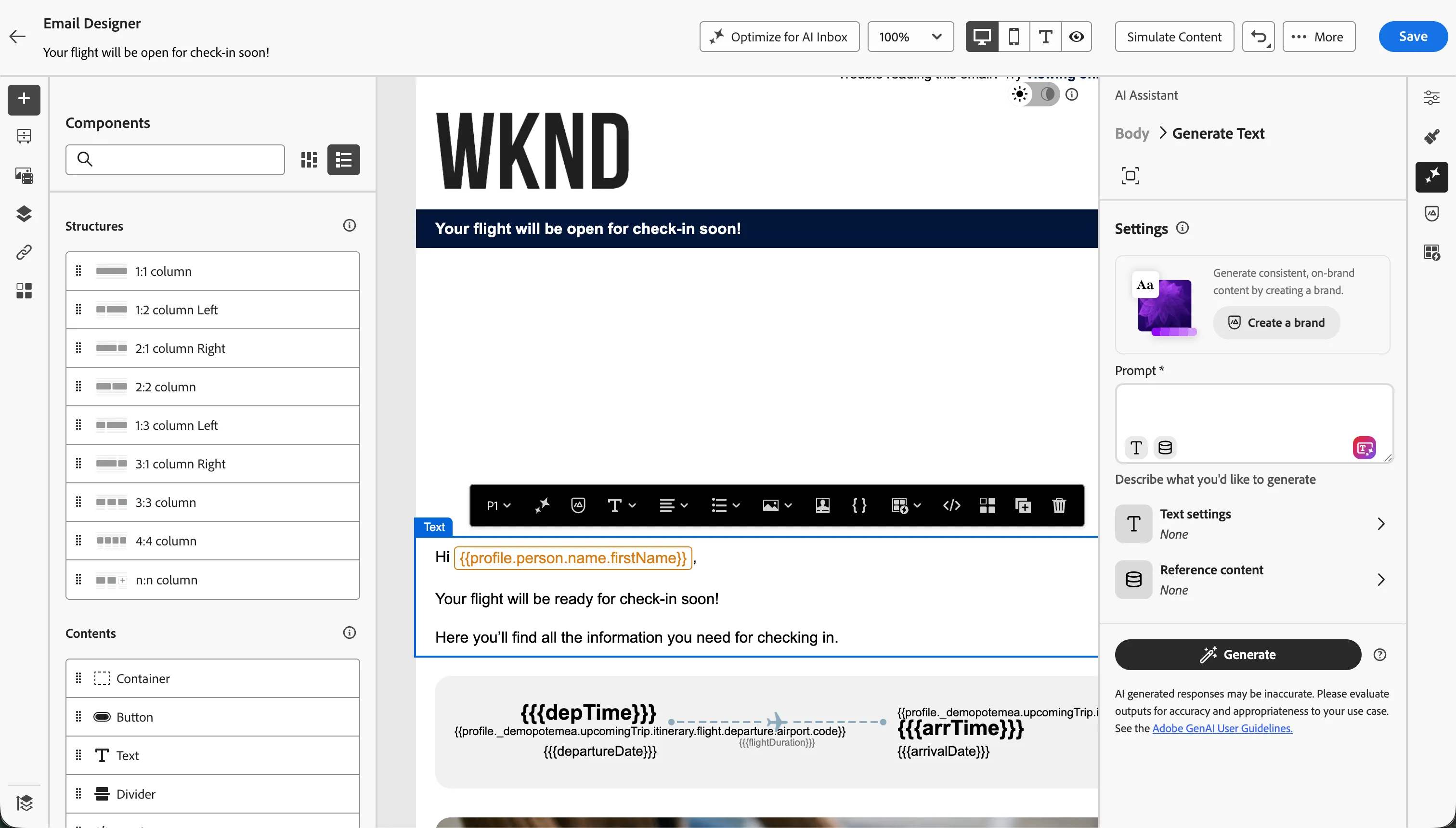This screenshot has width=1456, height=828.
Task: Open the text alignment dropdown
Action: pyautogui.click(x=674, y=505)
